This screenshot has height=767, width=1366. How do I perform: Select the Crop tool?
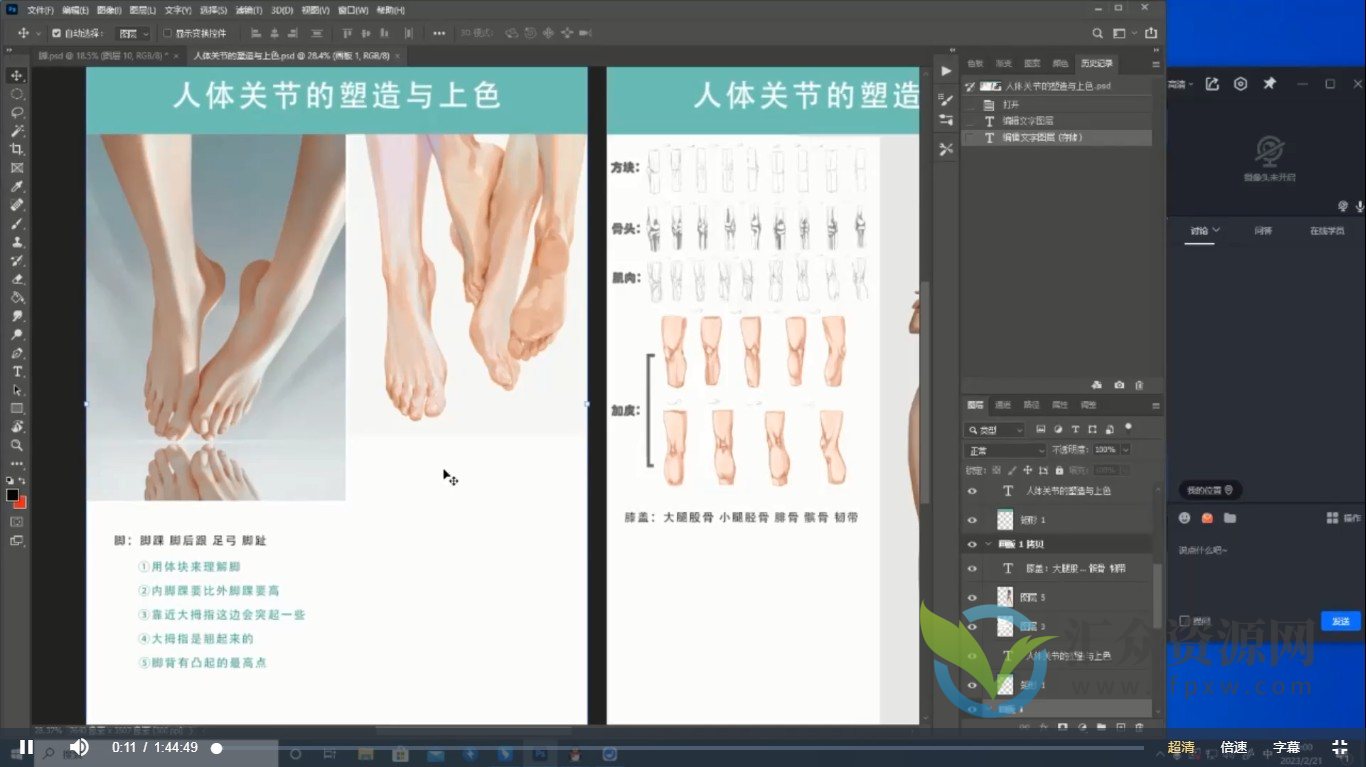pyautogui.click(x=15, y=148)
